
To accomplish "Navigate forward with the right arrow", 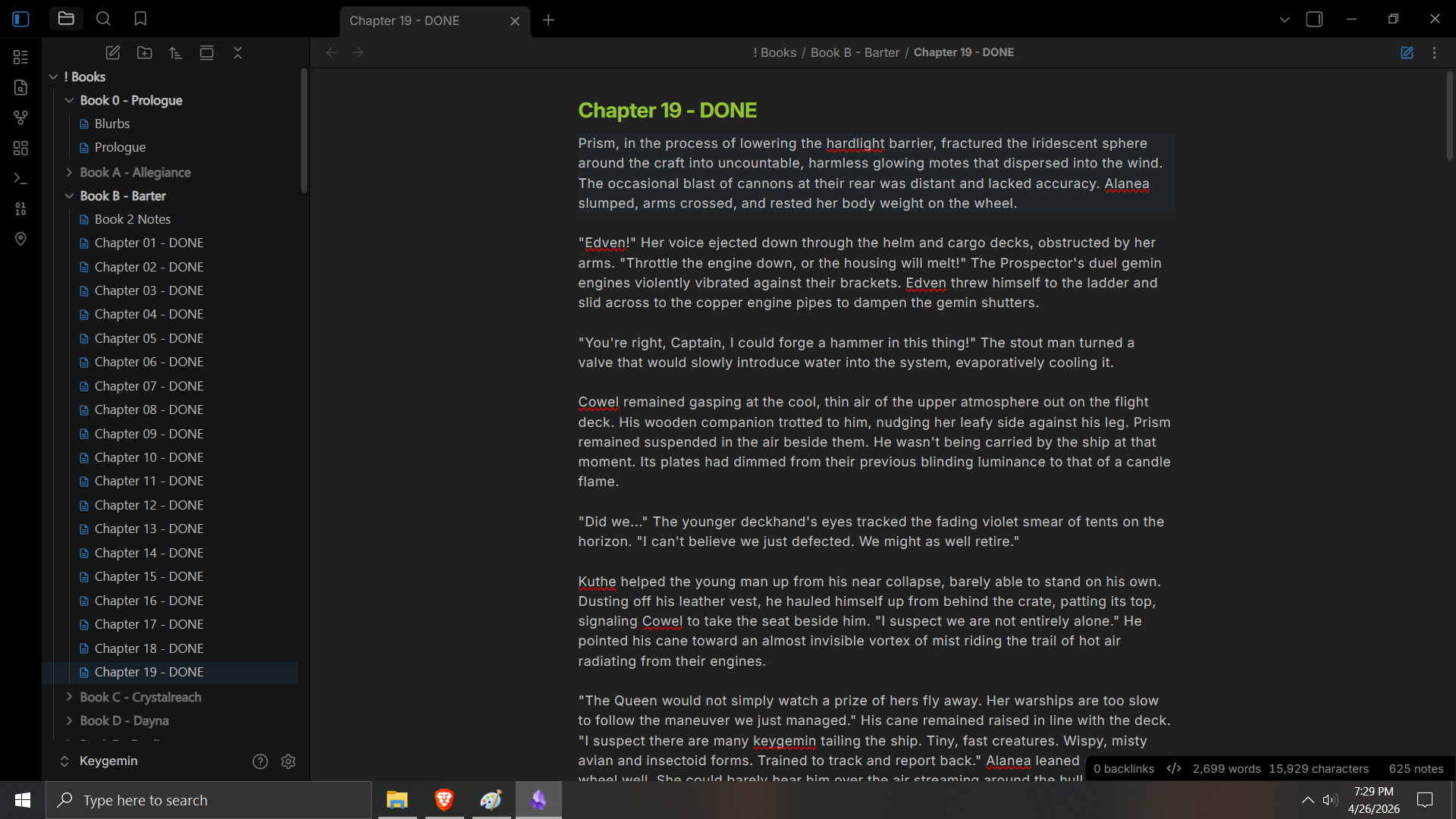I will (x=358, y=52).
